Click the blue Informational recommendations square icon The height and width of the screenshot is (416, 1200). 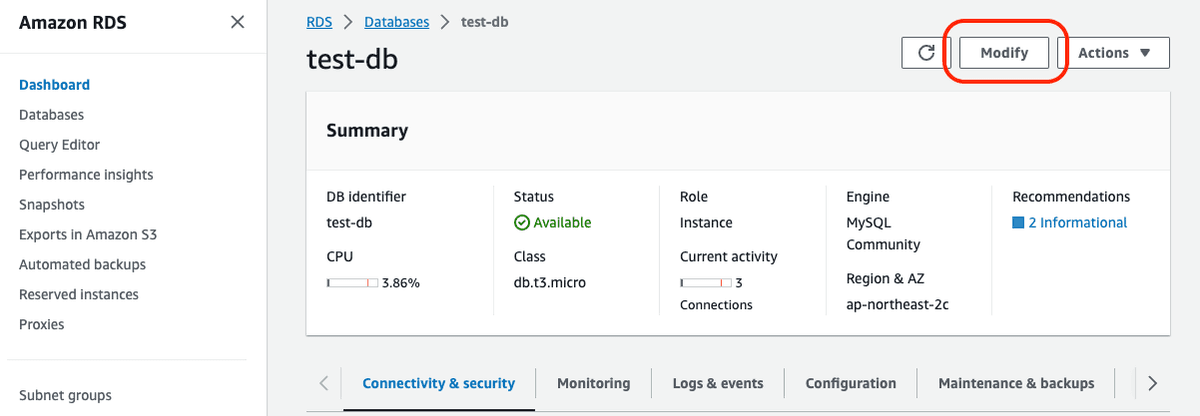coord(1019,223)
